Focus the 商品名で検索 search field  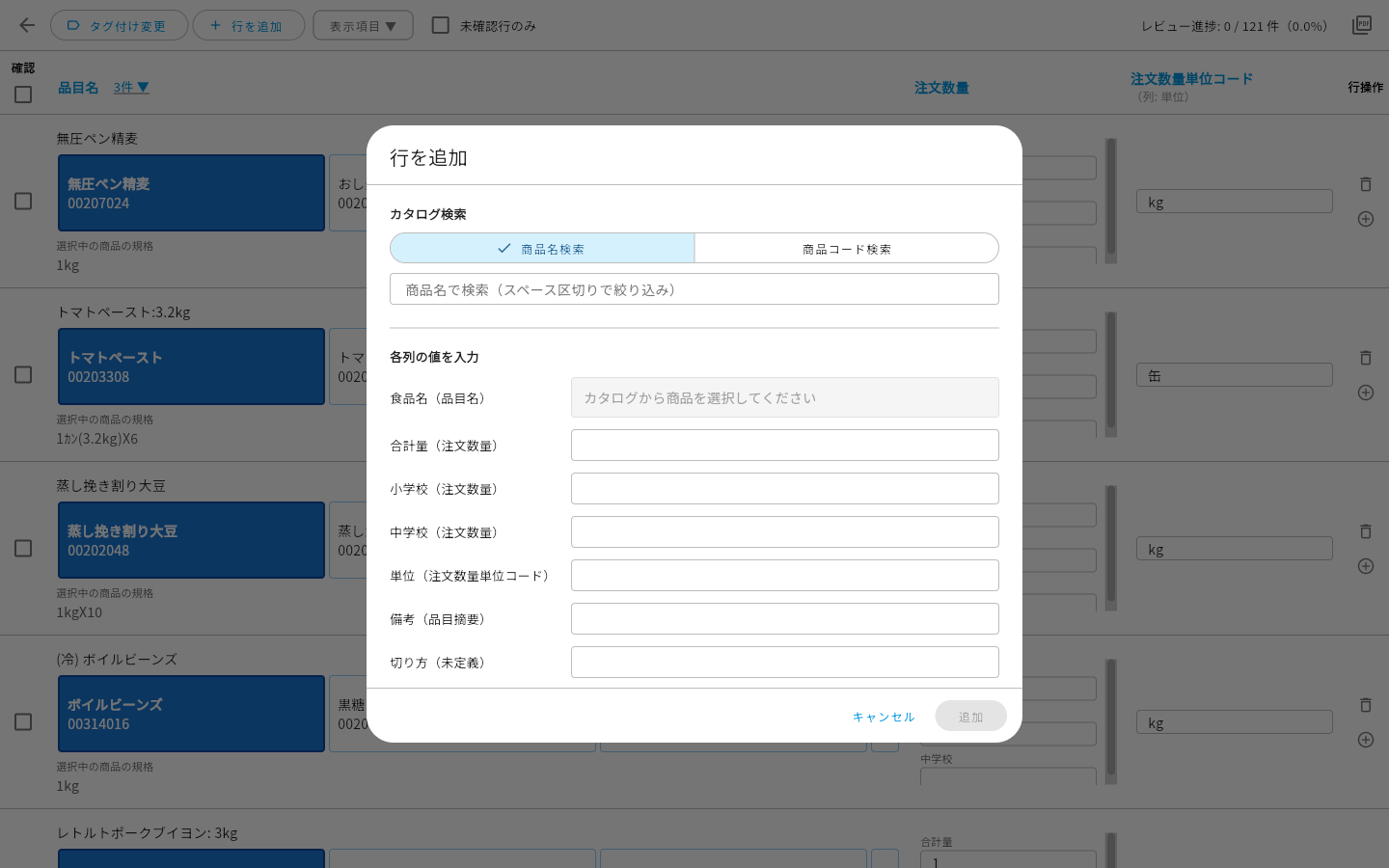pos(694,289)
